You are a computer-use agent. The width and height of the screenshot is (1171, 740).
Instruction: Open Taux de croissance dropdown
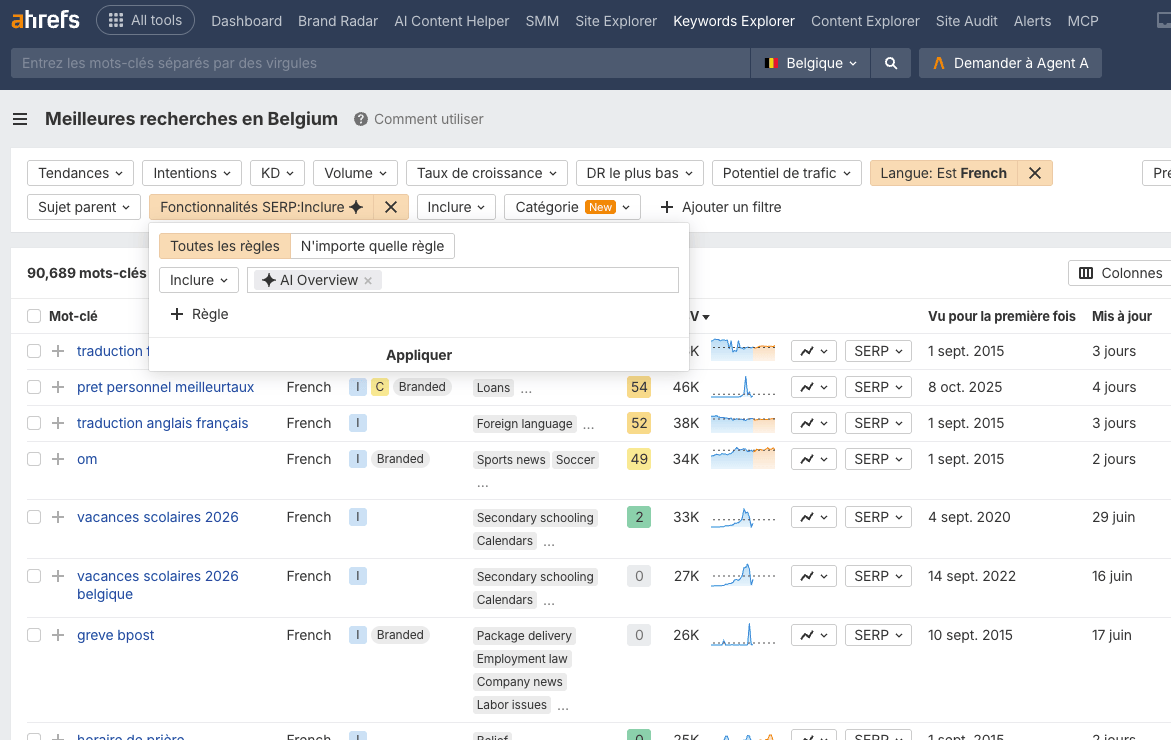coord(487,173)
